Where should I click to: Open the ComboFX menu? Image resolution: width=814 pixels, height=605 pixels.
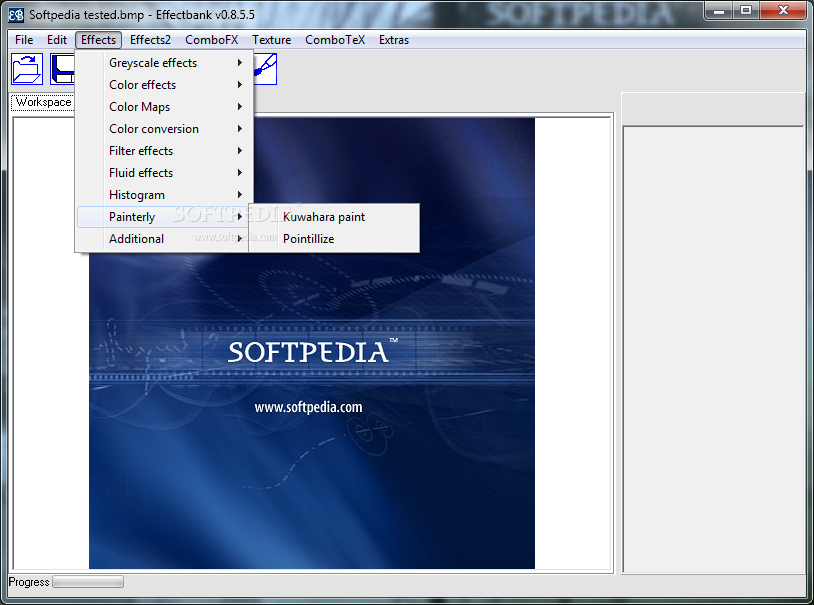coord(211,40)
